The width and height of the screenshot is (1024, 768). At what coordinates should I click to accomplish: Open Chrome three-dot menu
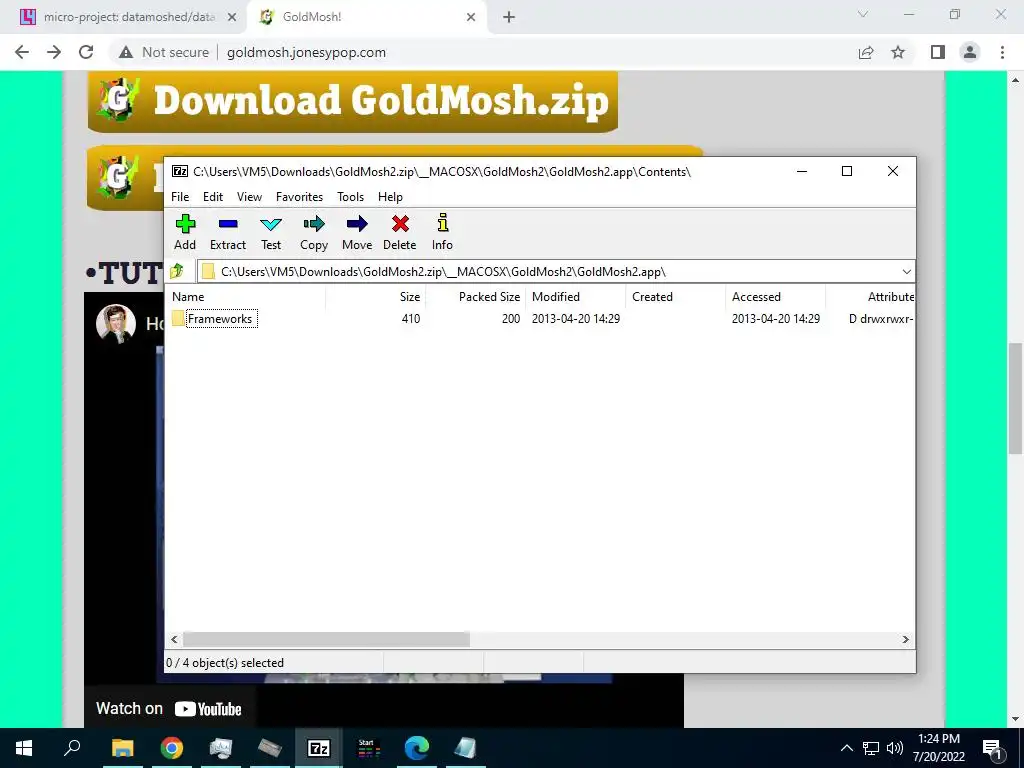point(1002,52)
